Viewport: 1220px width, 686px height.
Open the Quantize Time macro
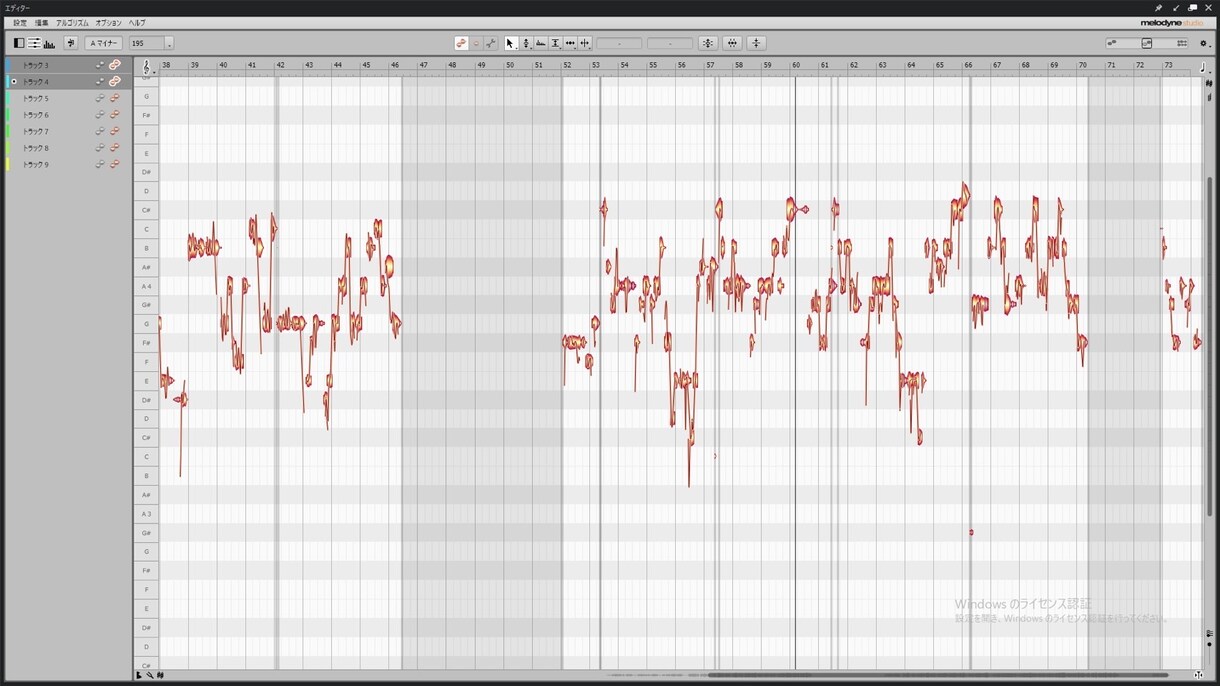(732, 43)
